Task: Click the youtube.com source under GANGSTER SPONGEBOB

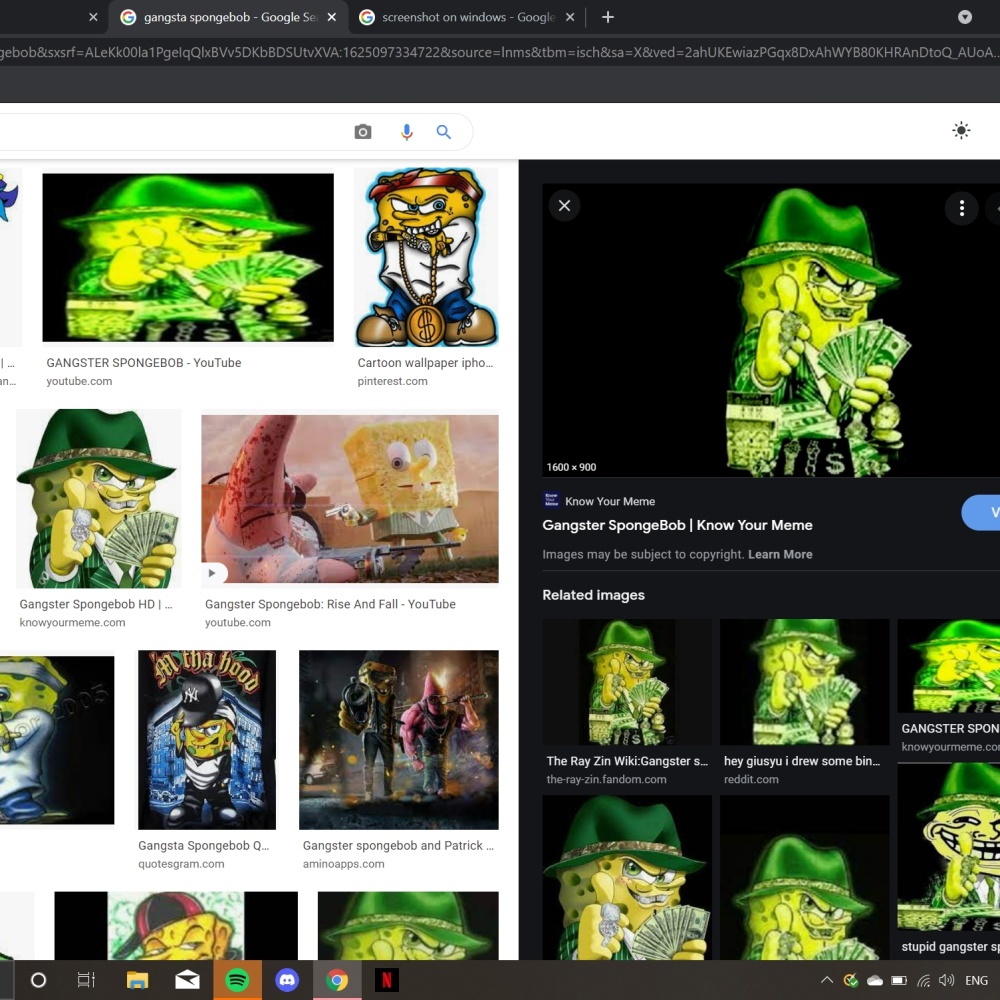Action: [x=79, y=381]
